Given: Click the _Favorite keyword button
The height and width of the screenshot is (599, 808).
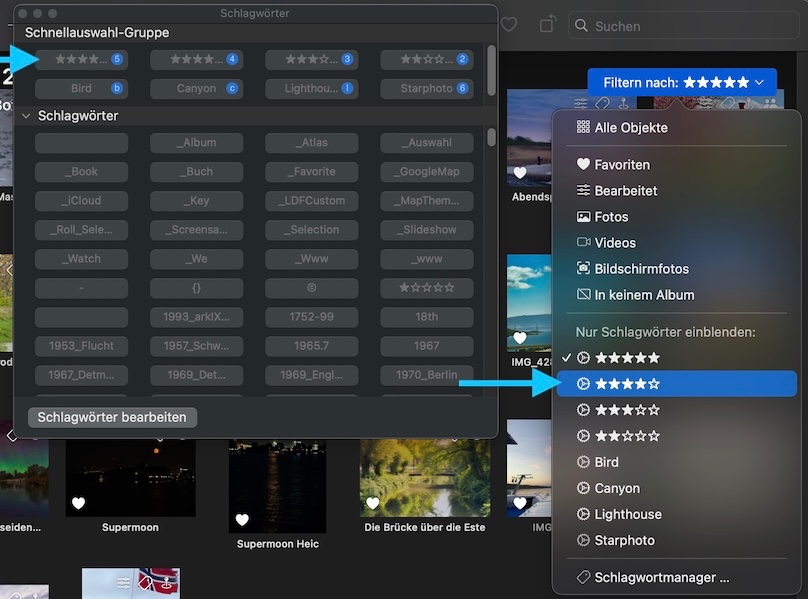Looking at the screenshot, I should point(311,172).
